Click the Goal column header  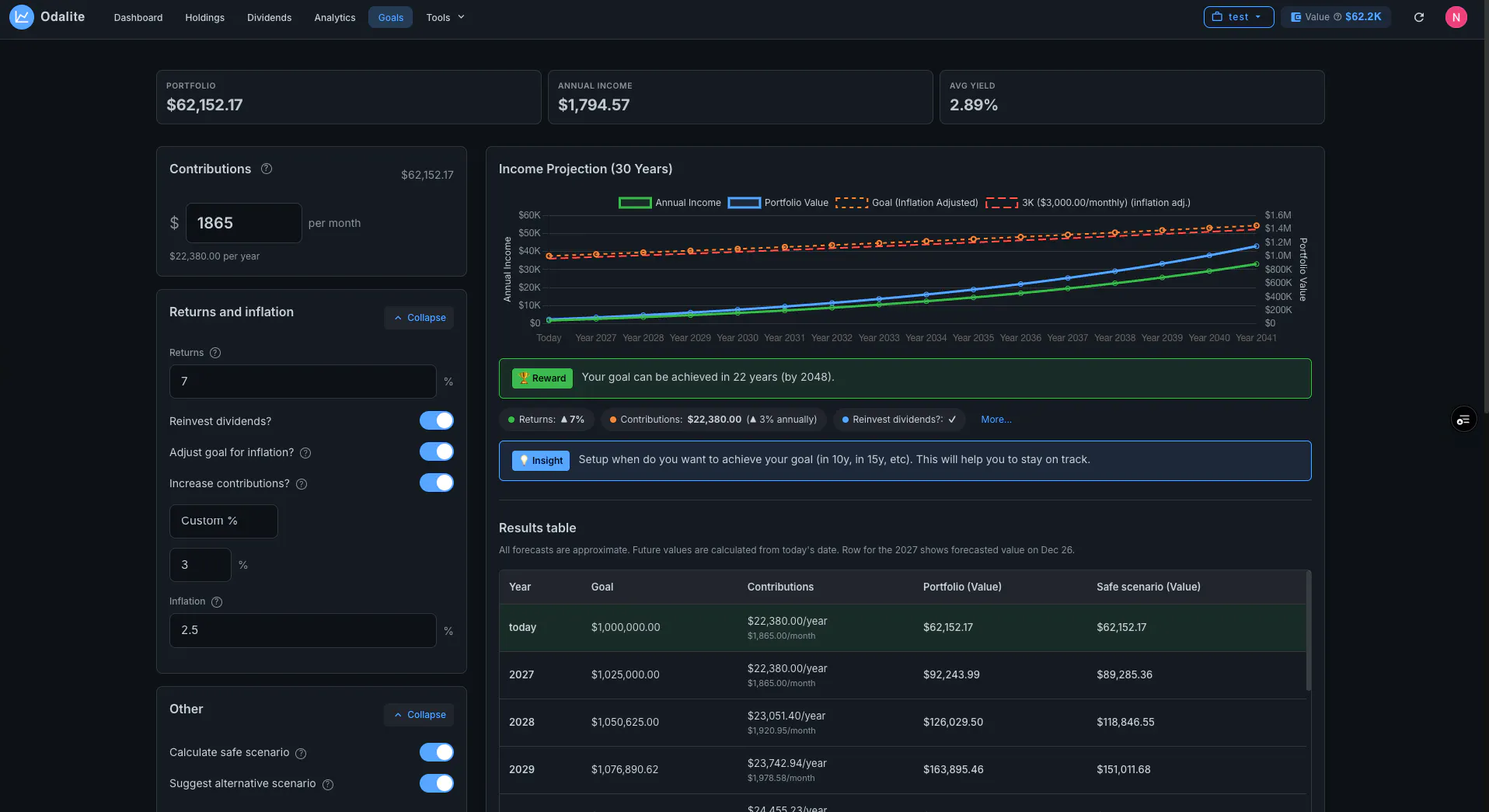602,587
